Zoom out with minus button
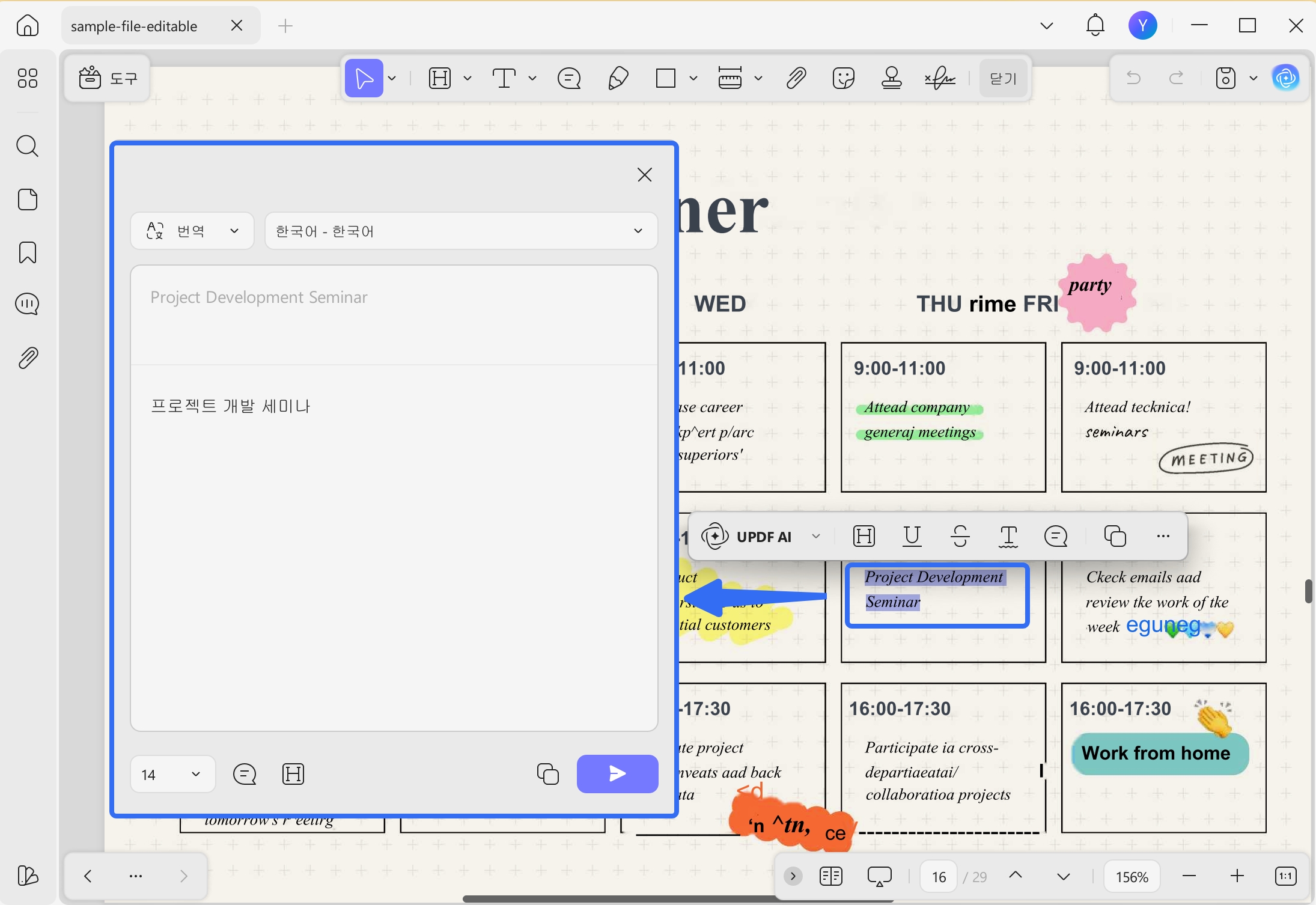The width and height of the screenshot is (1316, 905). 1189,877
